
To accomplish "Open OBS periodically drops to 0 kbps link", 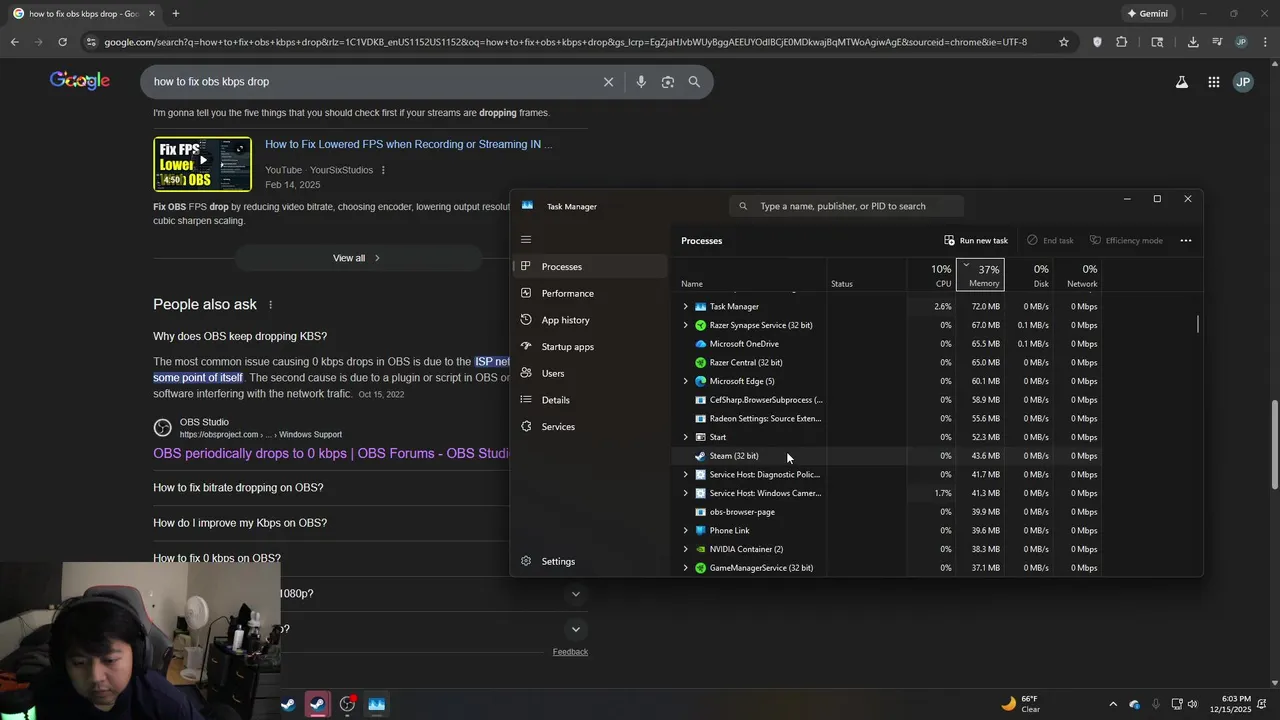I will (x=331, y=454).
